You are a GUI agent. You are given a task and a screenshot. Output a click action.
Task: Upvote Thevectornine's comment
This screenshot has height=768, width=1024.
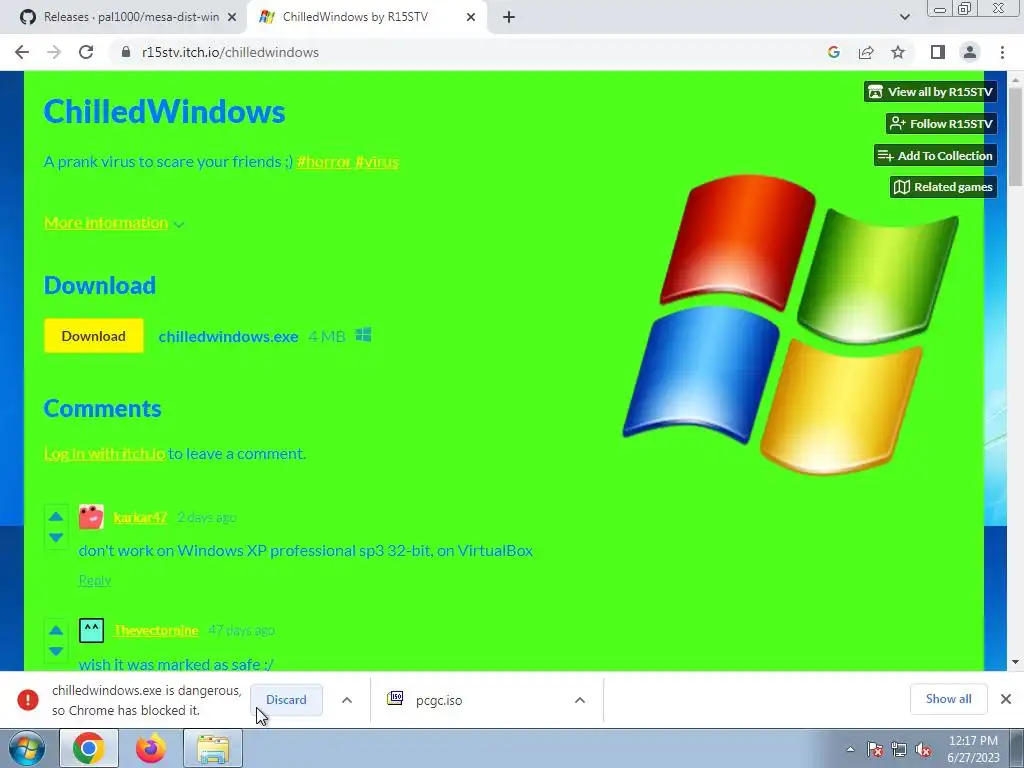point(56,630)
